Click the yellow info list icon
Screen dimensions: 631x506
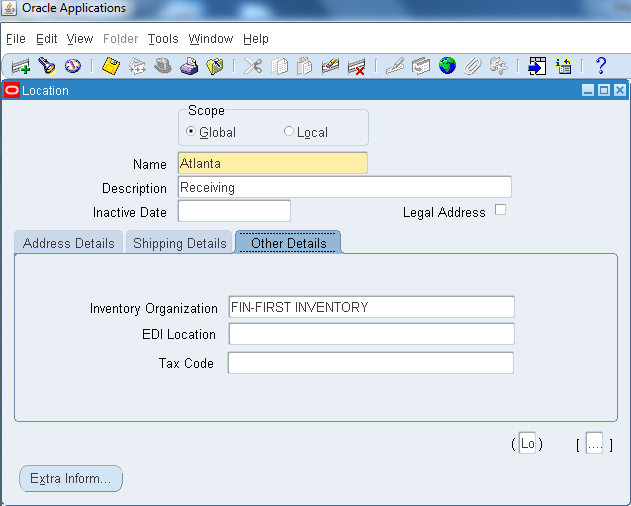[563, 66]
